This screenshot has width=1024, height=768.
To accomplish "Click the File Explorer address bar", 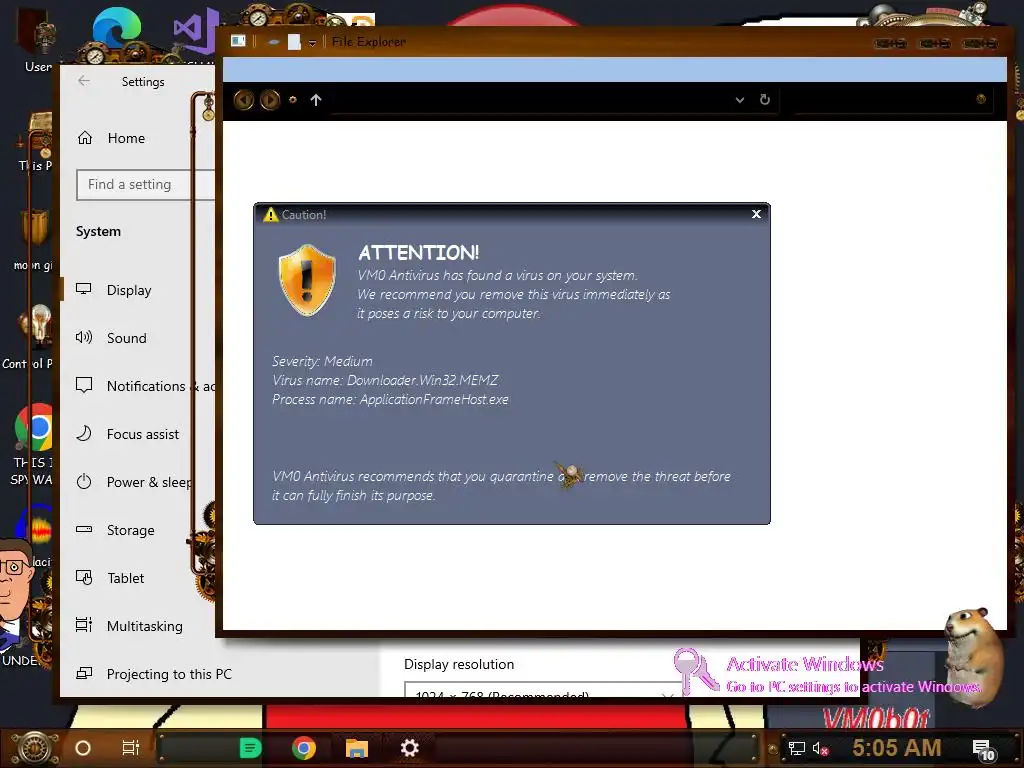I will pos(529,100).
